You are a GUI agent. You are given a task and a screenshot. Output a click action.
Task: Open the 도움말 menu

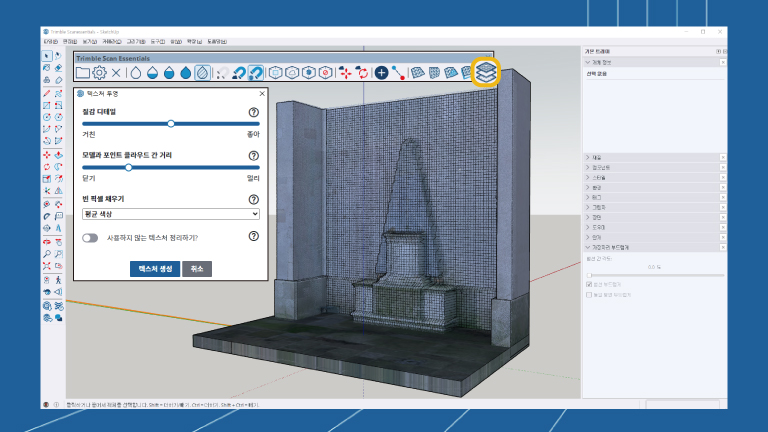coord(217,41)
